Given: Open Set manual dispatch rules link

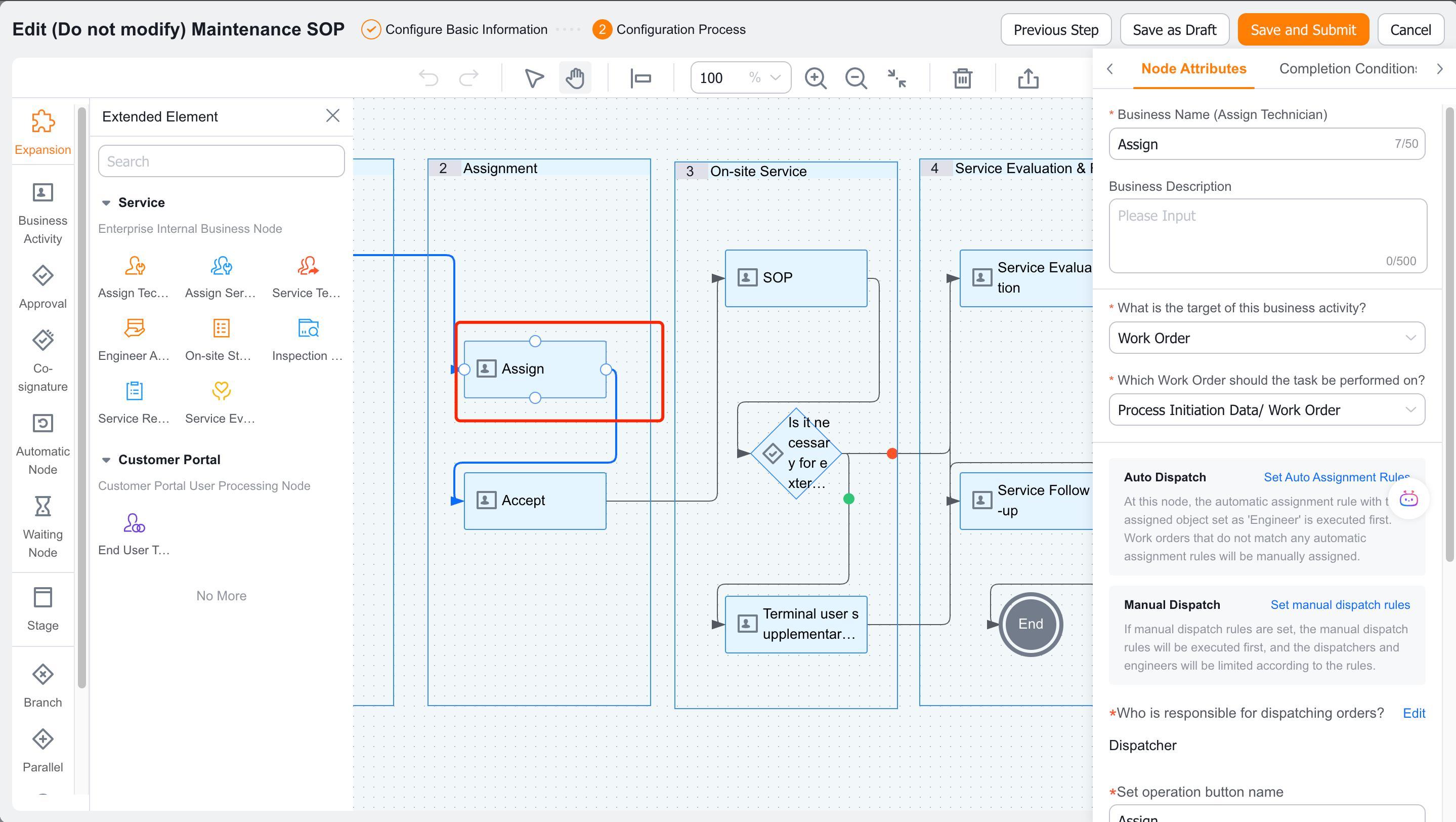Looking at the screenshot, I should 1340,605.
